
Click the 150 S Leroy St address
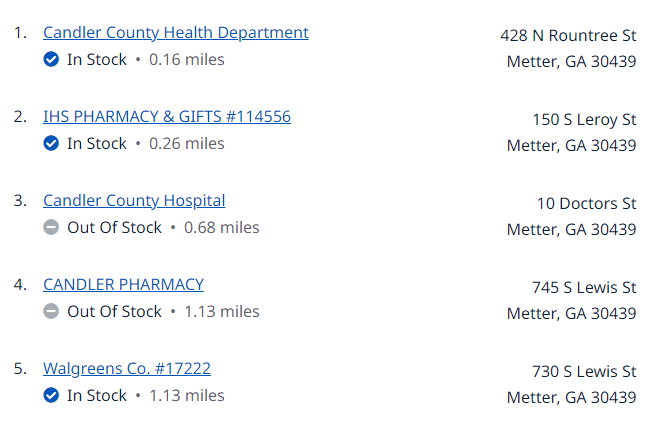point(584,120)
